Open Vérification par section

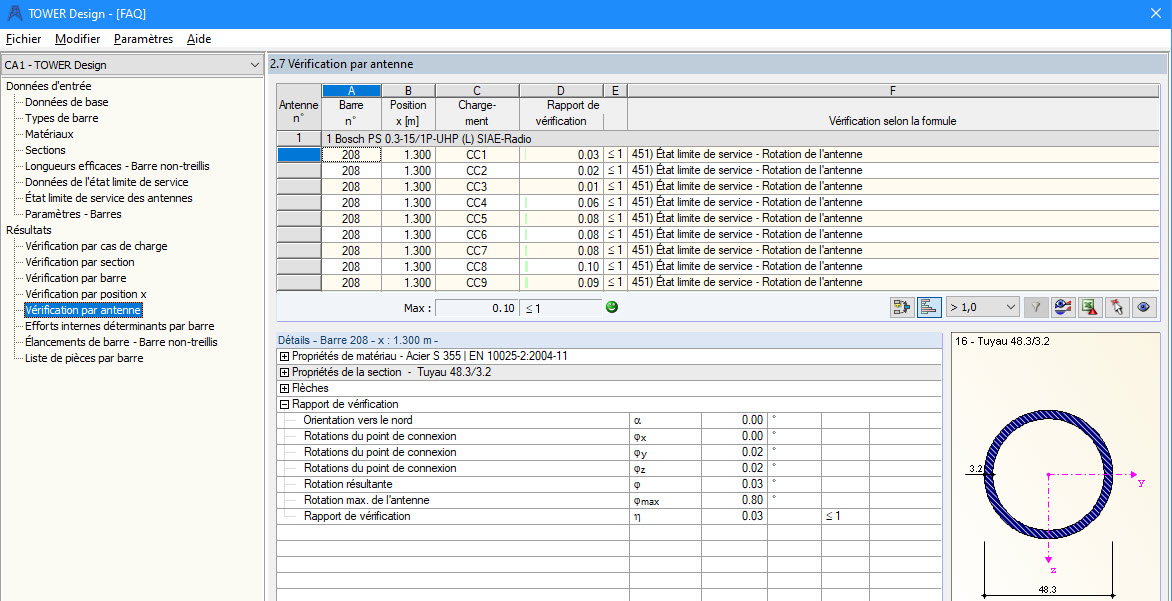tap(80, 262)
